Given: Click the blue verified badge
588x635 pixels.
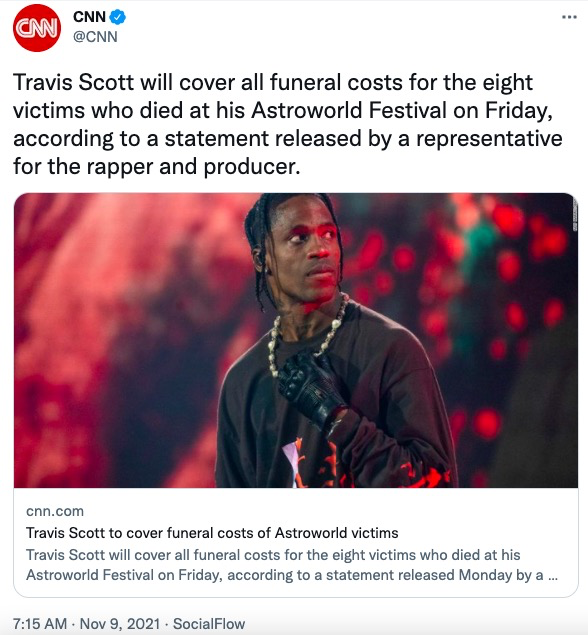Looking at the screenshot, I should tap(118, 17).
